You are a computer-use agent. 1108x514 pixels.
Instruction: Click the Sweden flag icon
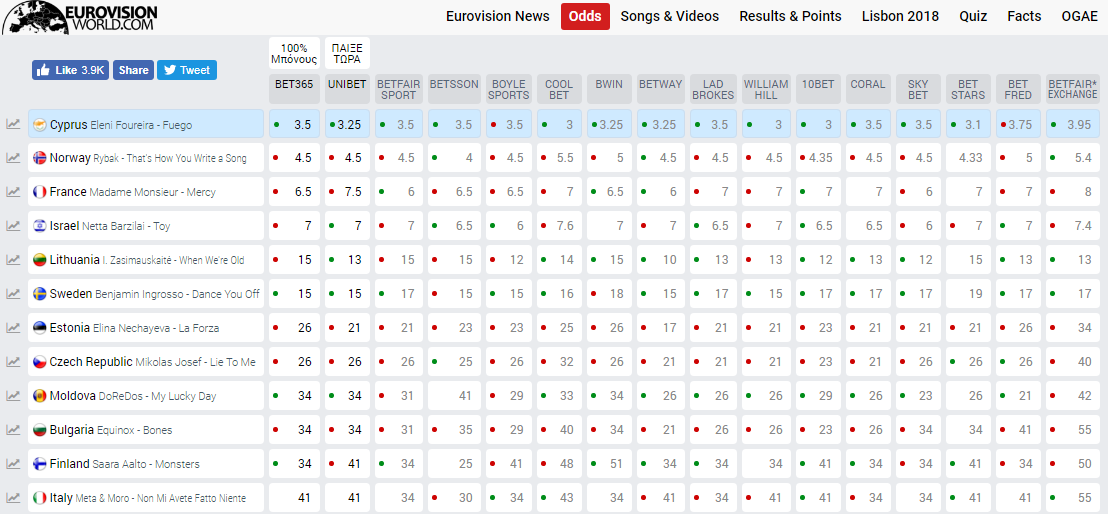tap(40, 294)
